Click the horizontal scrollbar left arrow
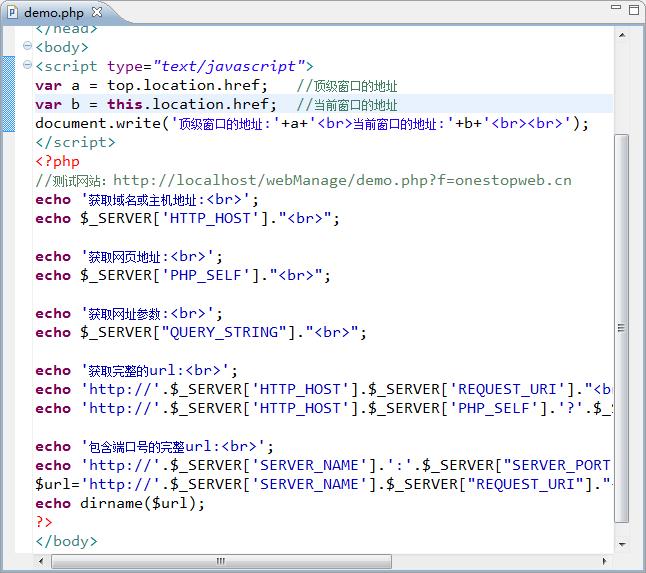 pos(41,561)
